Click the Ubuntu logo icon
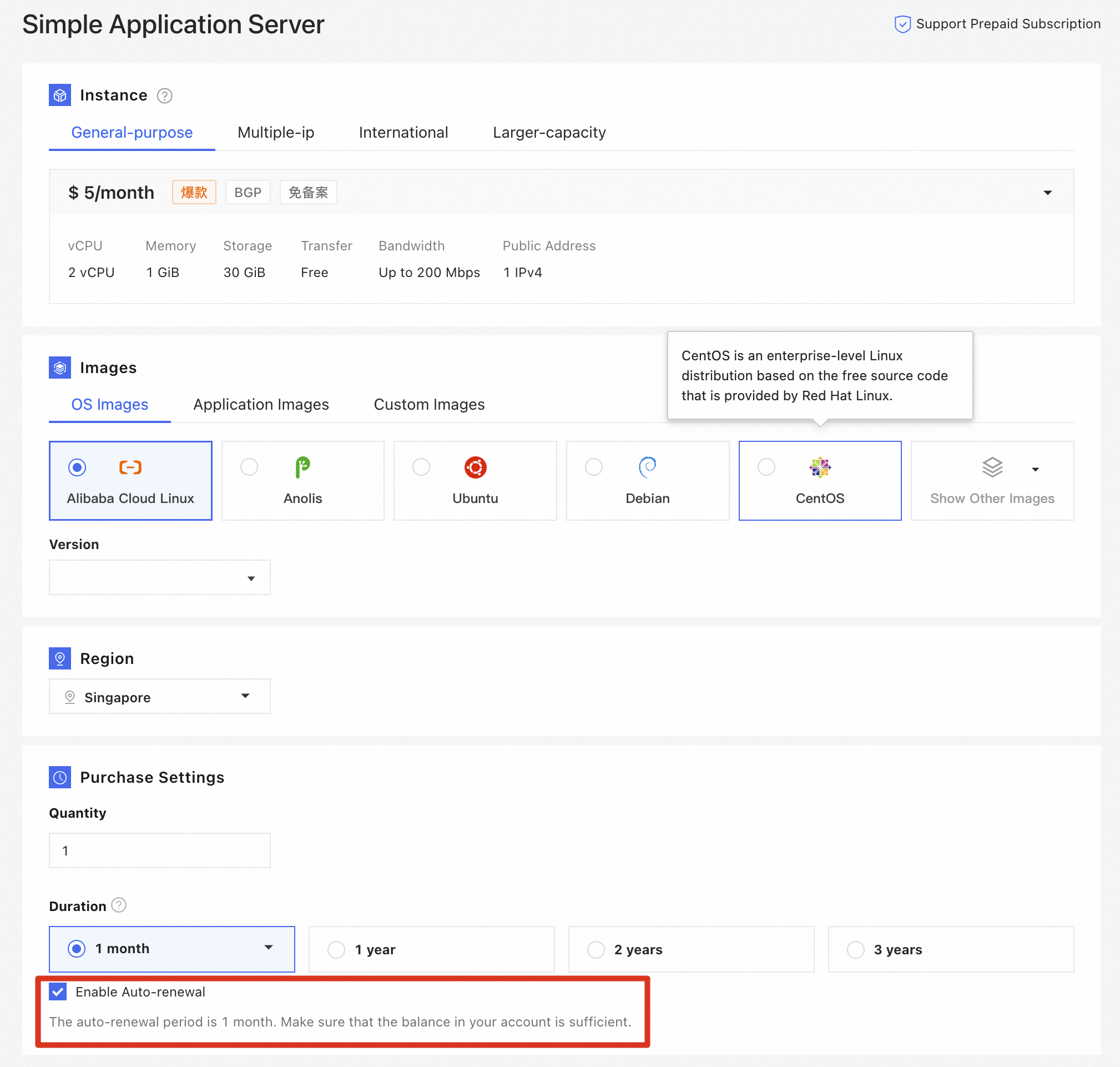The width and height of the screenshot is (1120, 1067). [475, 467]
